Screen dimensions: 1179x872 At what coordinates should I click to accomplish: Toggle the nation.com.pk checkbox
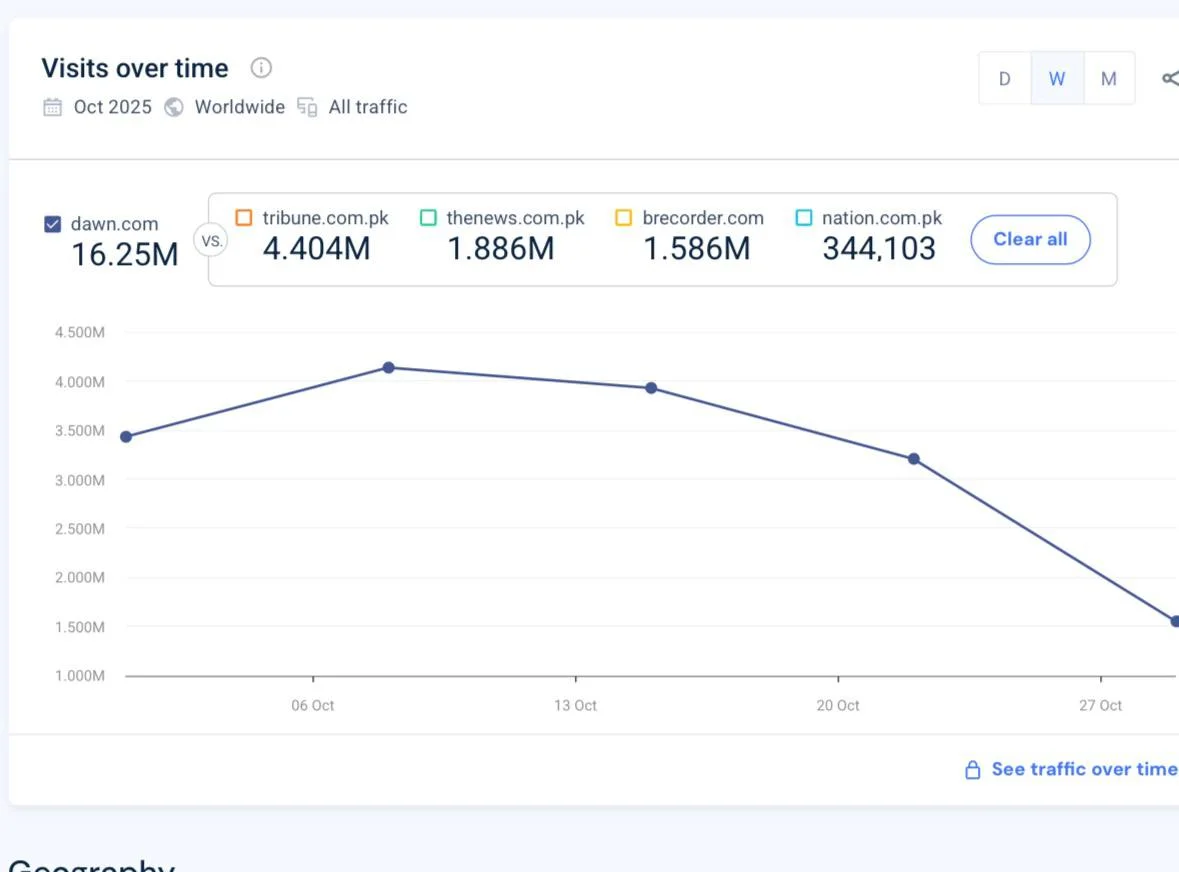[x=804, y=218]
